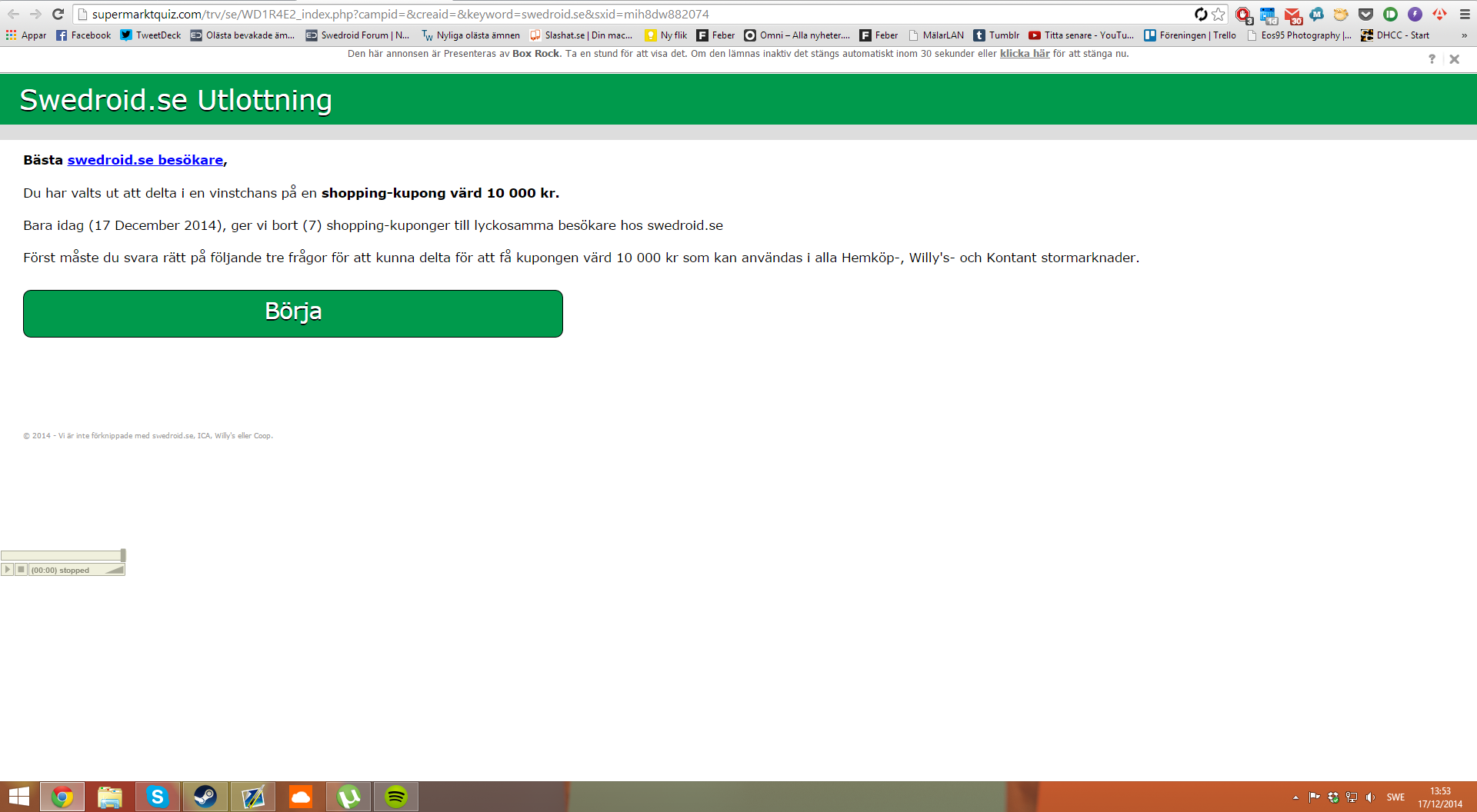
Task: Open the Adblock extension showing 3 blocked
Action: (1243, 15)
